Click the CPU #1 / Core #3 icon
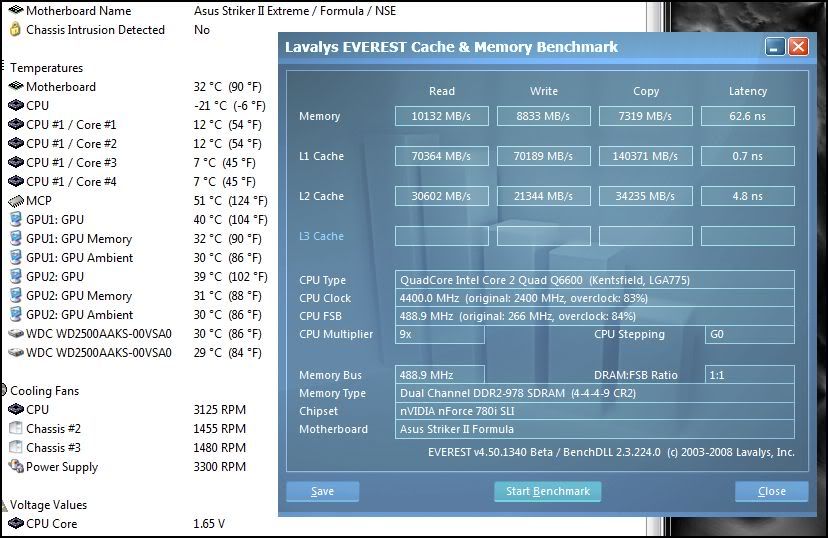 click(16, 162)
